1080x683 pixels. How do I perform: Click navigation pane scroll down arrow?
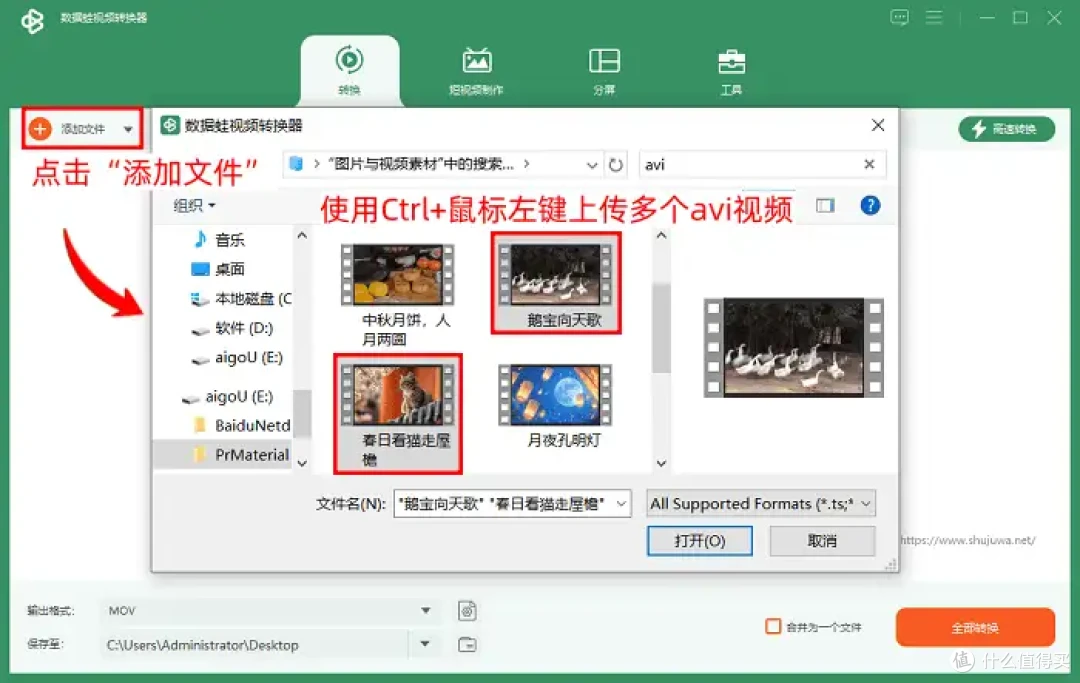(302, 463)
